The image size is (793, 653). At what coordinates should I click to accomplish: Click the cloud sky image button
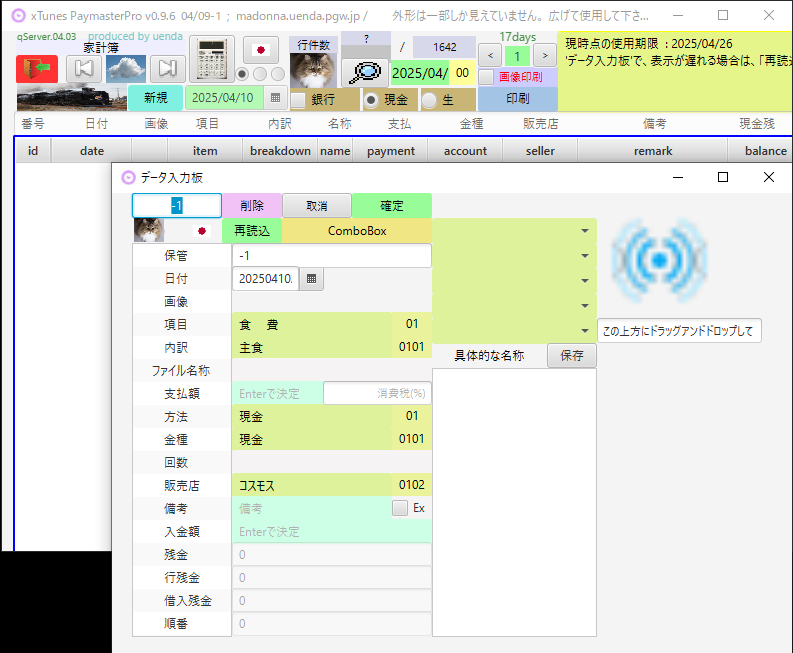click(126, 69)
